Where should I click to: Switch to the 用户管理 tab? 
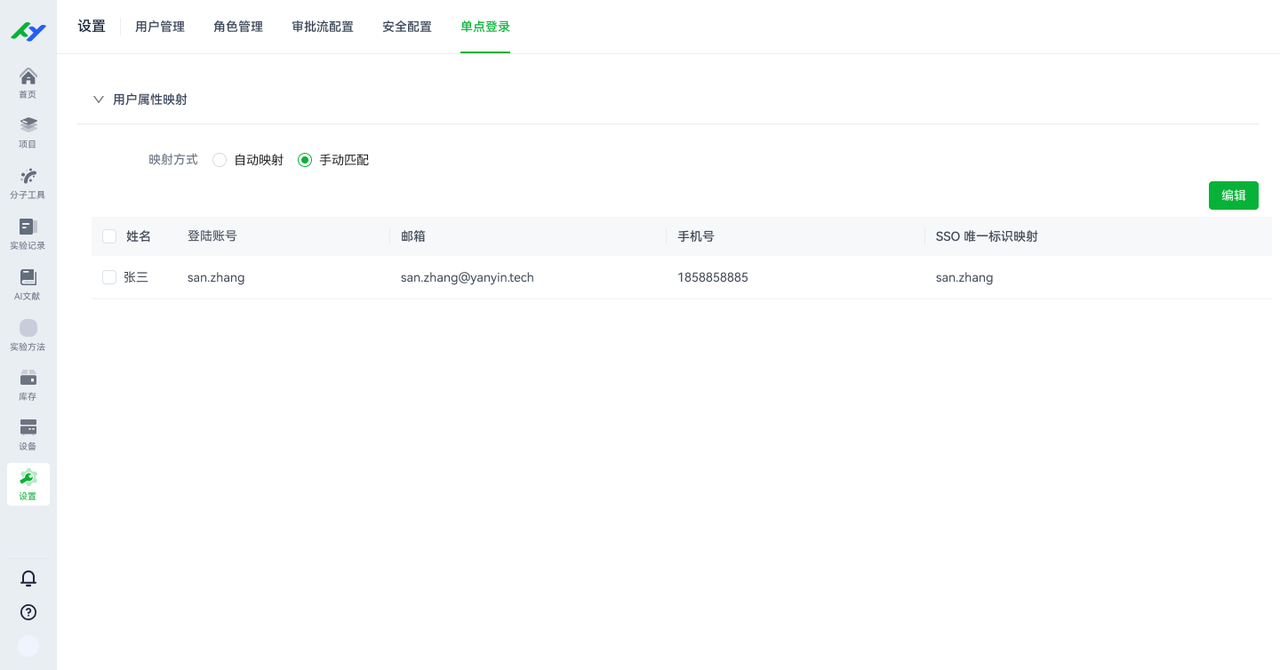tap(159, 26)
